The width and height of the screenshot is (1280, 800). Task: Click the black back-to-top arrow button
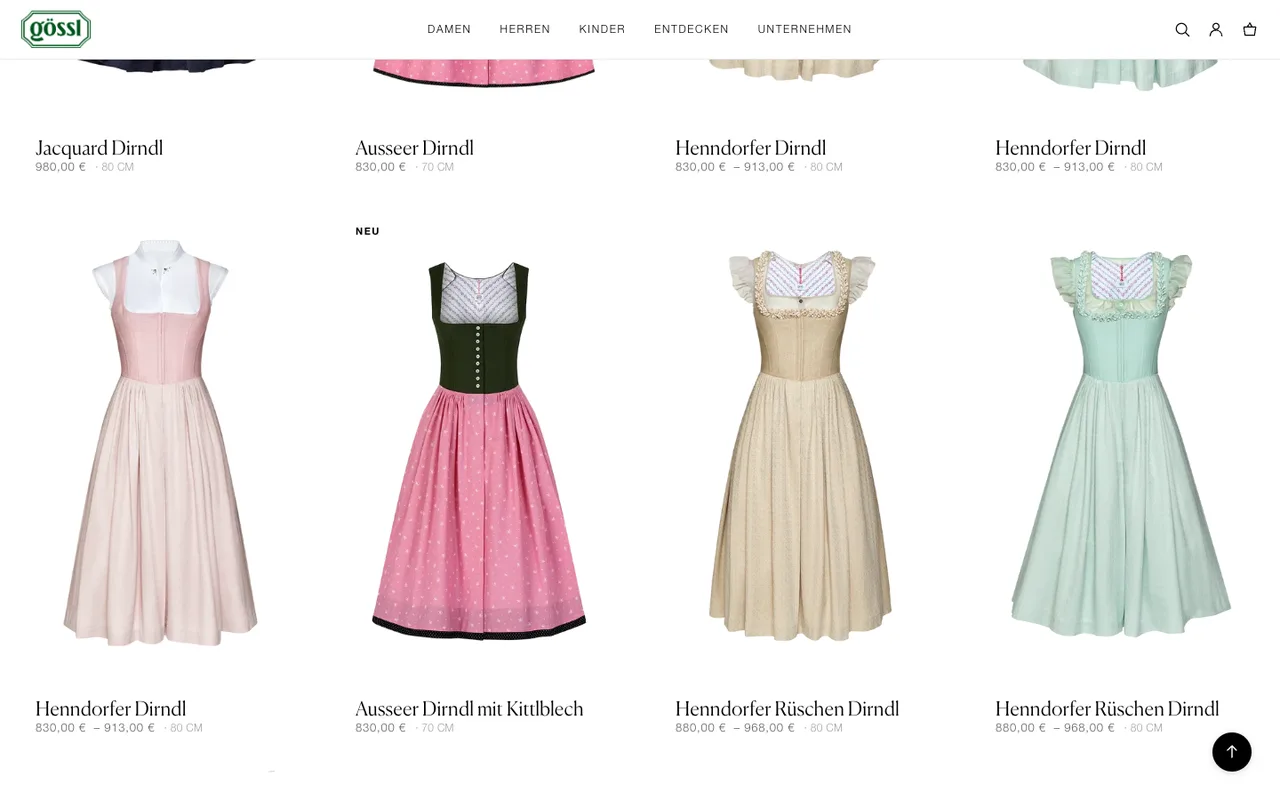[x=1232, y=752]
